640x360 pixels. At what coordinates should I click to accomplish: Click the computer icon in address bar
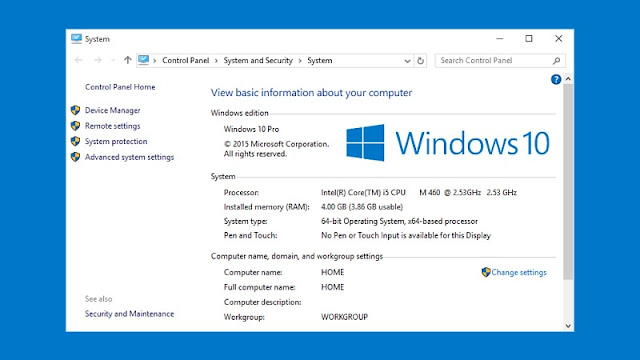pos(143,60)
